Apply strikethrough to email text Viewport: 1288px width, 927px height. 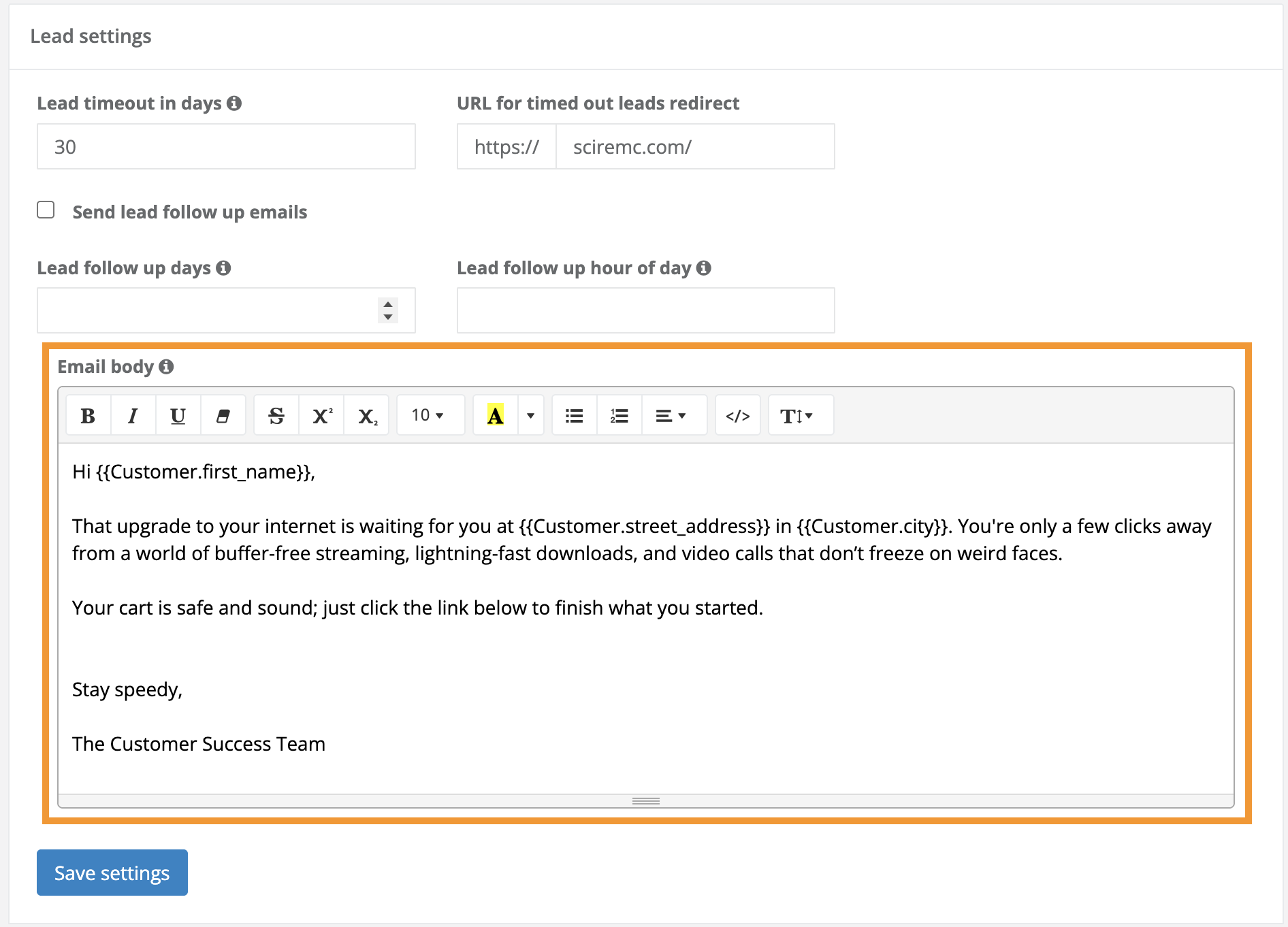click(x=276, y=414)
